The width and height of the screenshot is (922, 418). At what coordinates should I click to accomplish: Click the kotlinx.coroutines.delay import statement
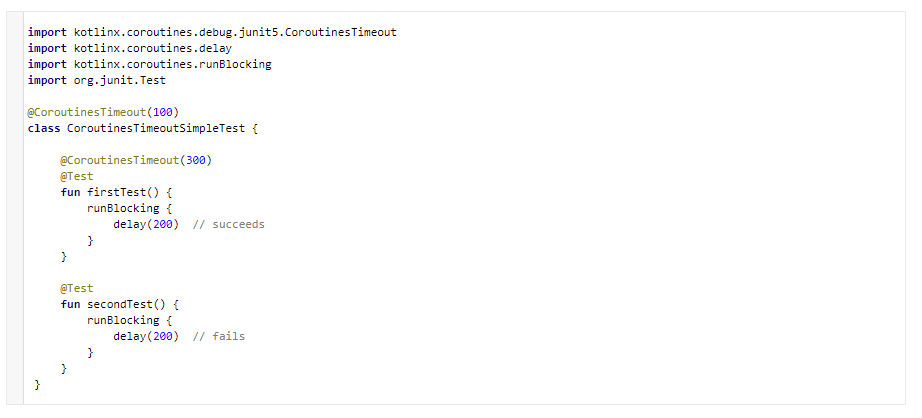click(130, 48)
